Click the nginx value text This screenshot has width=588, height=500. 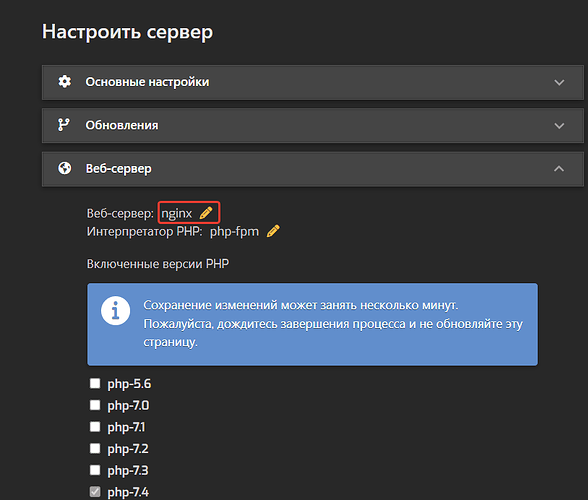177,213
